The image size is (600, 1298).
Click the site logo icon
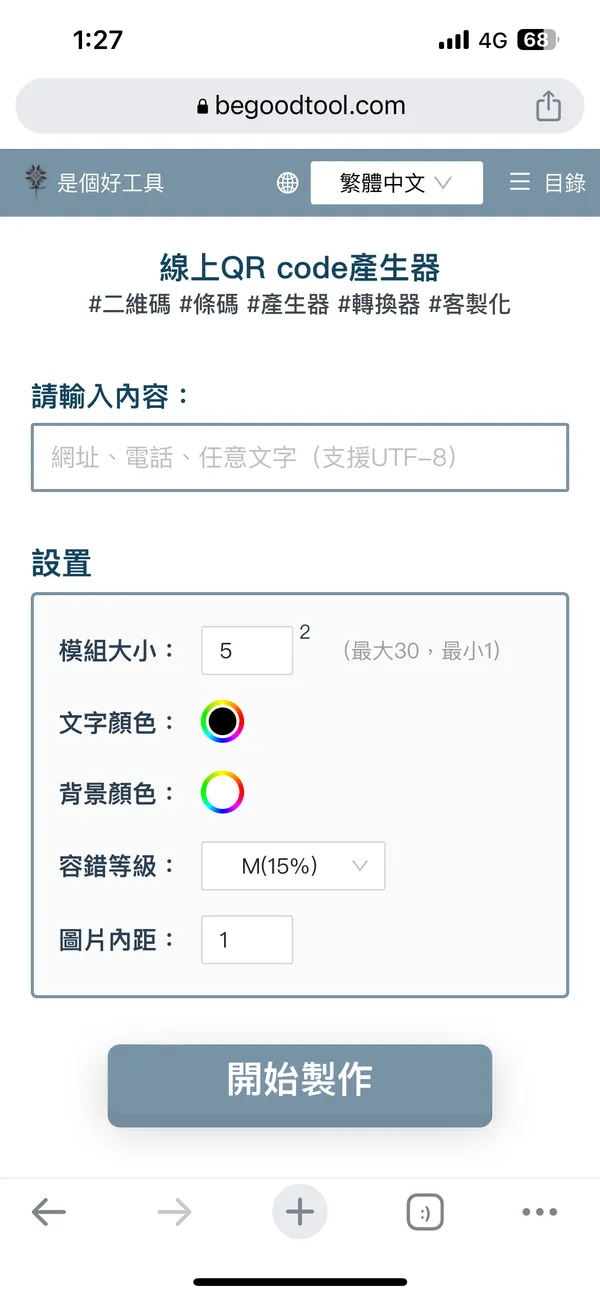click(37, 180)
